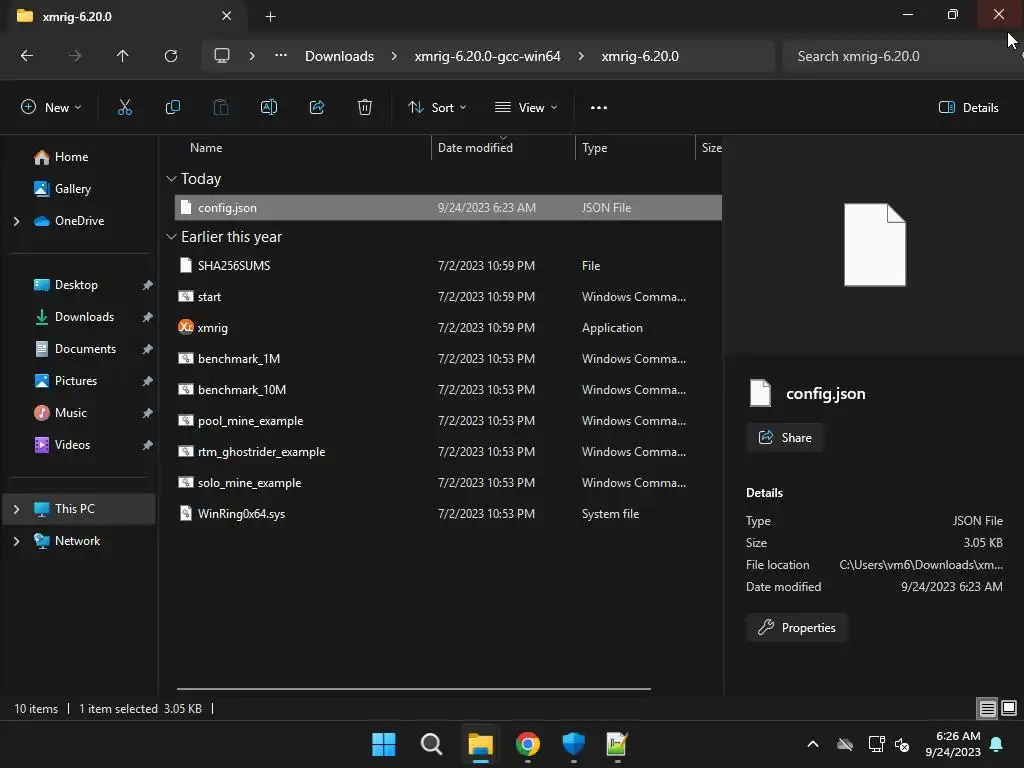Screen dimensions: 1024x768
Task: Click the horizontal scrollbar in file list
Action: tap(413, 688)
